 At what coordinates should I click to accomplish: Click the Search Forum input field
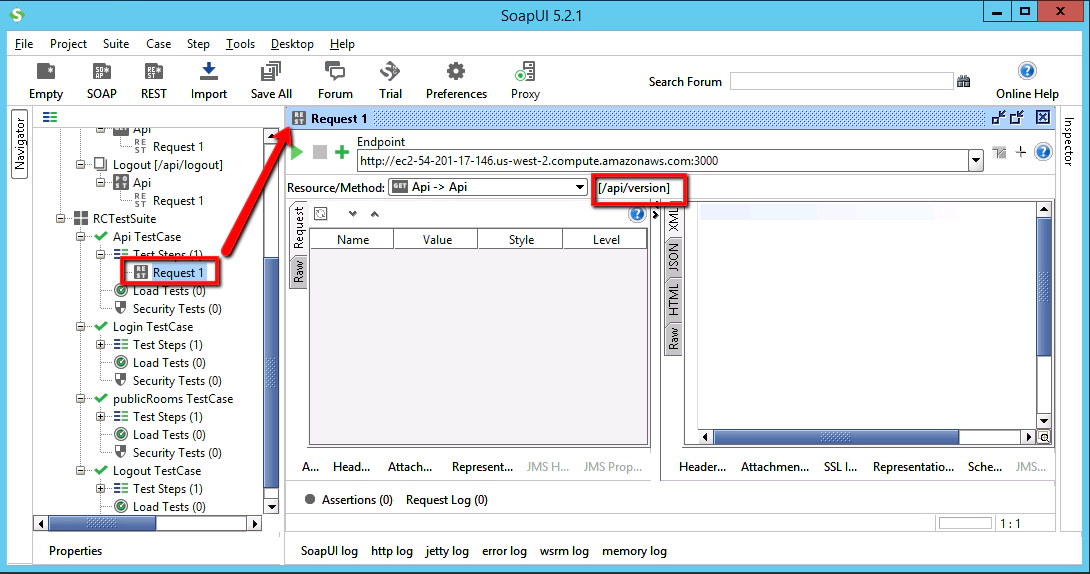[841, 81]
